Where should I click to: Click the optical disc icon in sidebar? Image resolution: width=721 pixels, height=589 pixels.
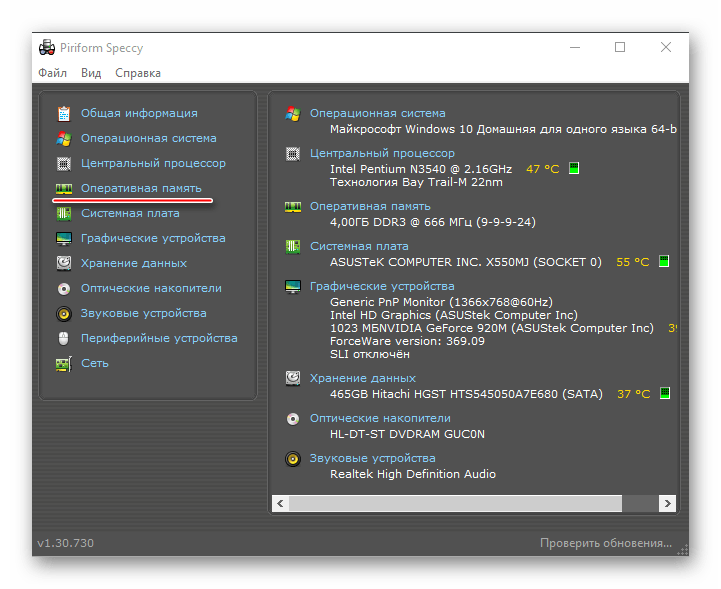coord(64,289)
